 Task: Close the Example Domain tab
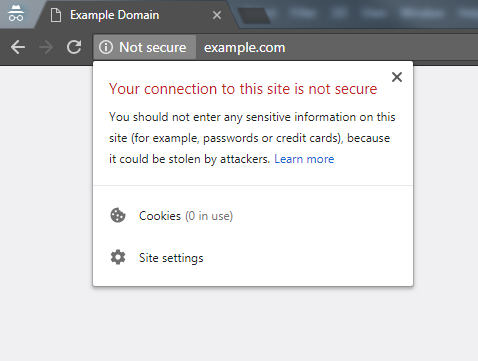[x=217, y=15]
